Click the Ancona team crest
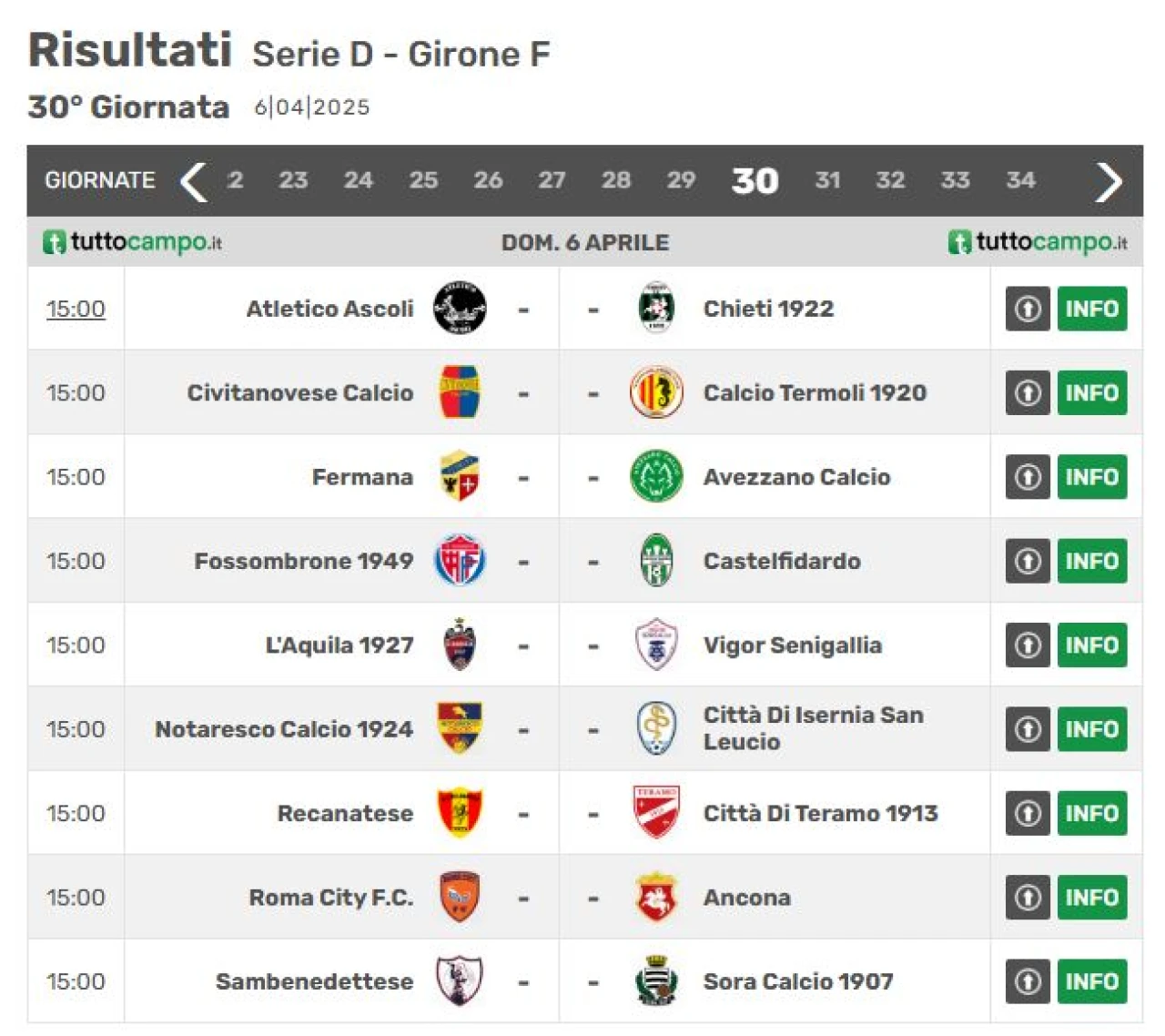1165x1036 pixels. [x=656, y=897]
